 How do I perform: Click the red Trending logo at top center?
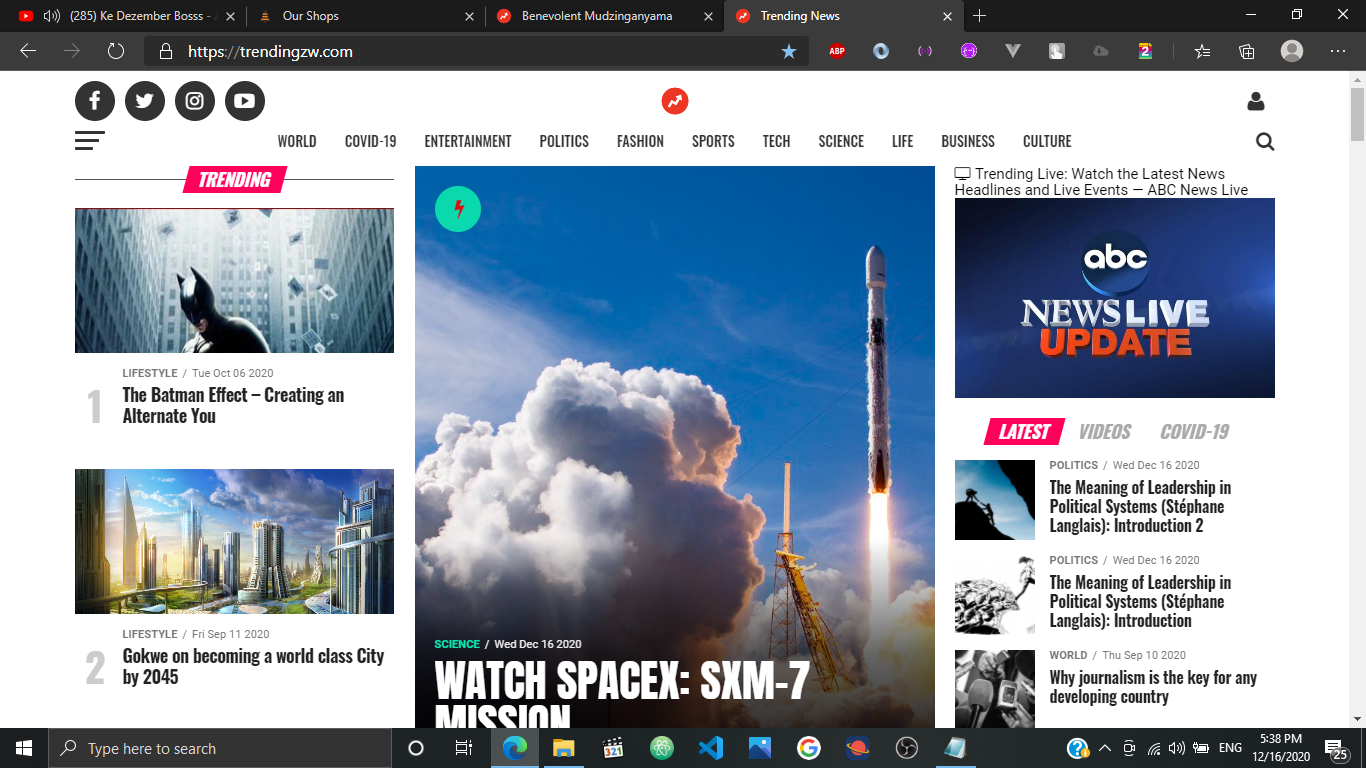point(675,101)
